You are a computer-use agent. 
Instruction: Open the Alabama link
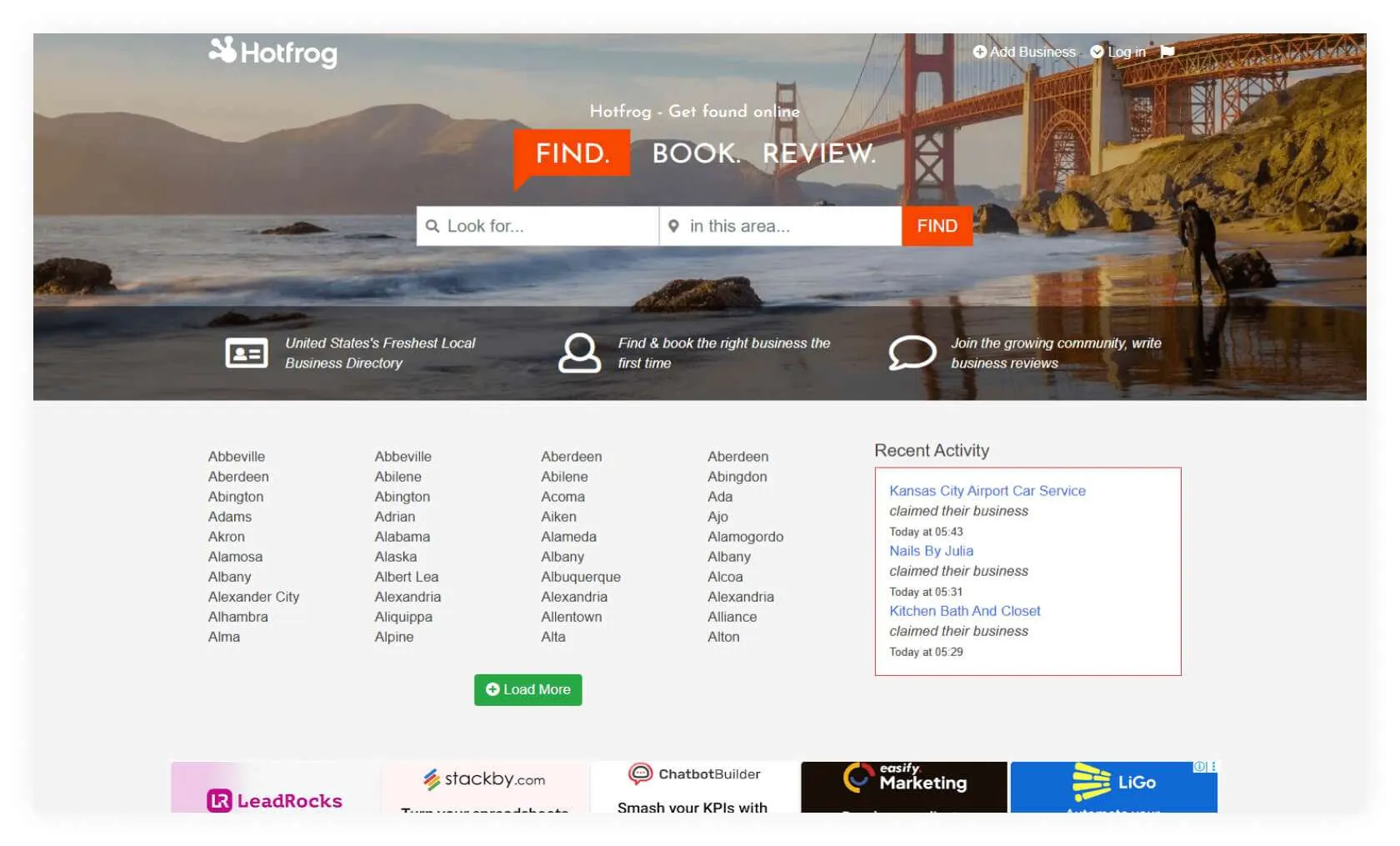coord(402,537)
